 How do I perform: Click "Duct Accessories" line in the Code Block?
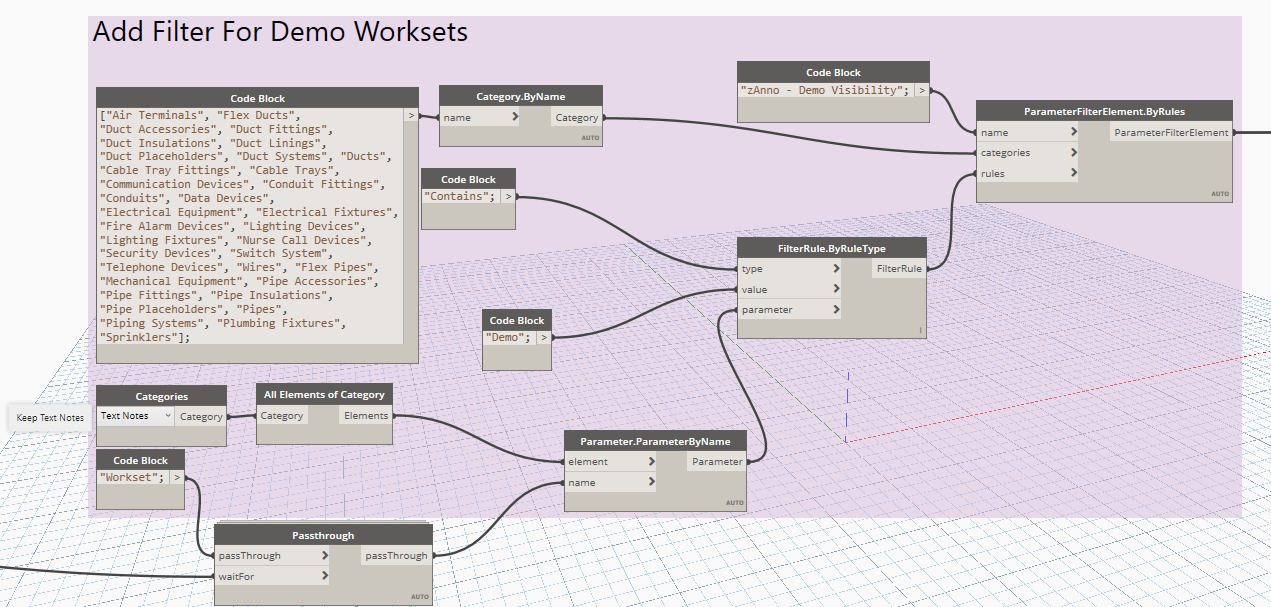[x=216, y=129]
